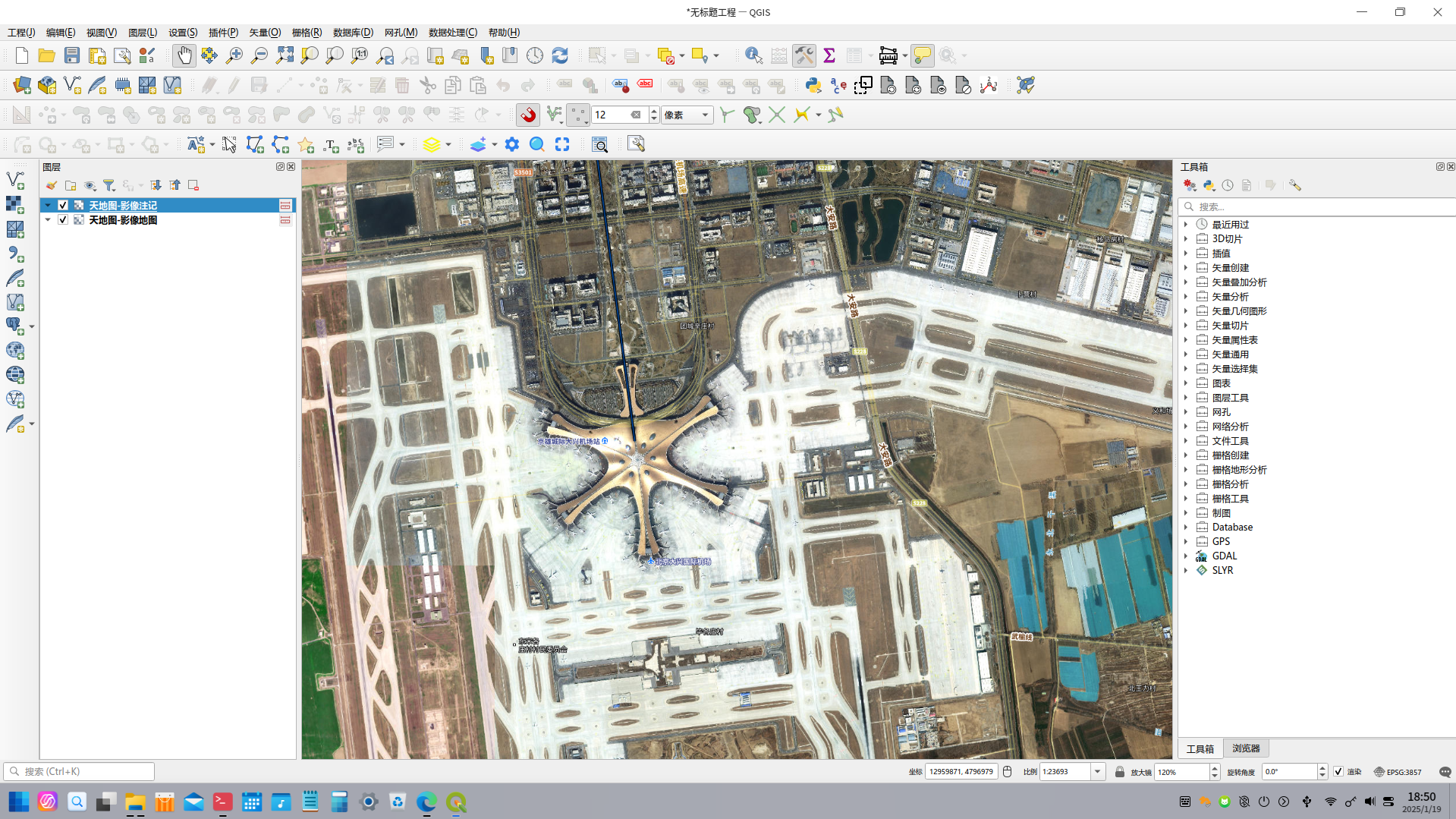Expand the 矢量分析 toolbox group
The width and height of the screenshot is (1456, 819).
(x=1186, y=297)
